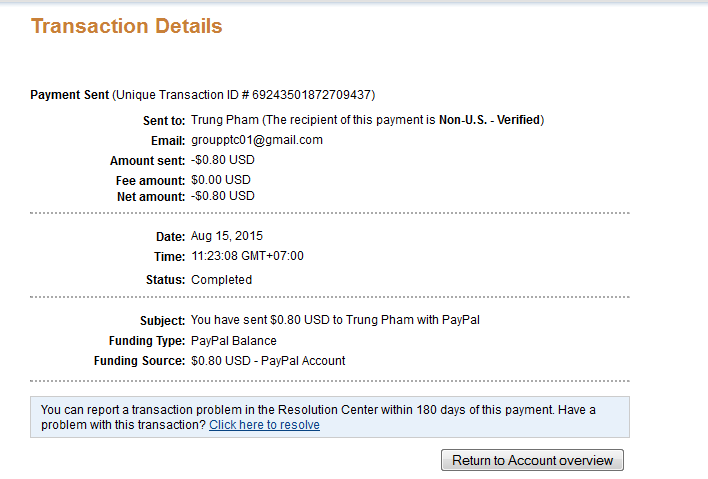
Task: Click the Completed status value
Action: pos(221,280)
